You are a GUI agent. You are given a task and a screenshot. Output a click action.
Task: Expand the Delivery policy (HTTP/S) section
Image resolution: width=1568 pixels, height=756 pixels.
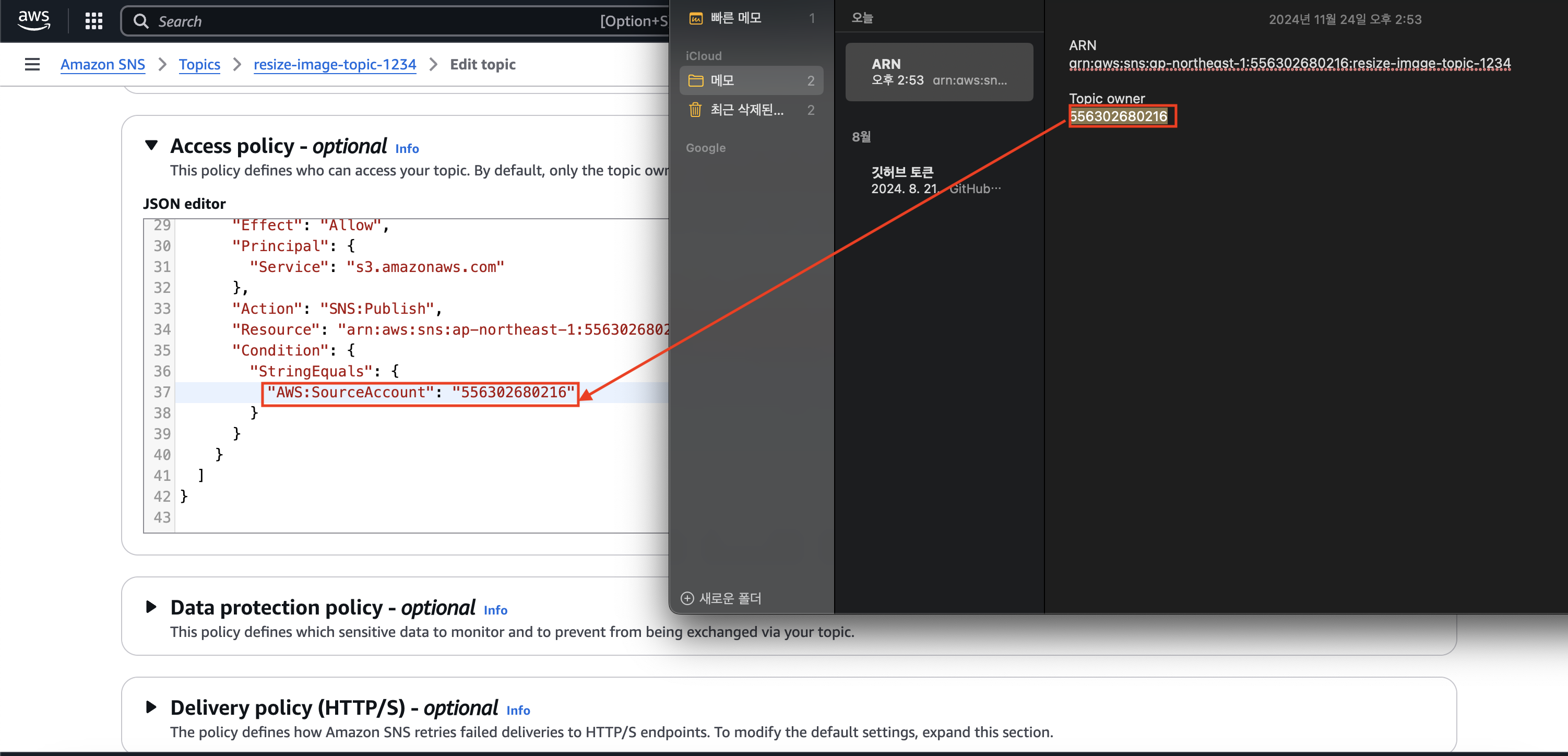[151, 707]
